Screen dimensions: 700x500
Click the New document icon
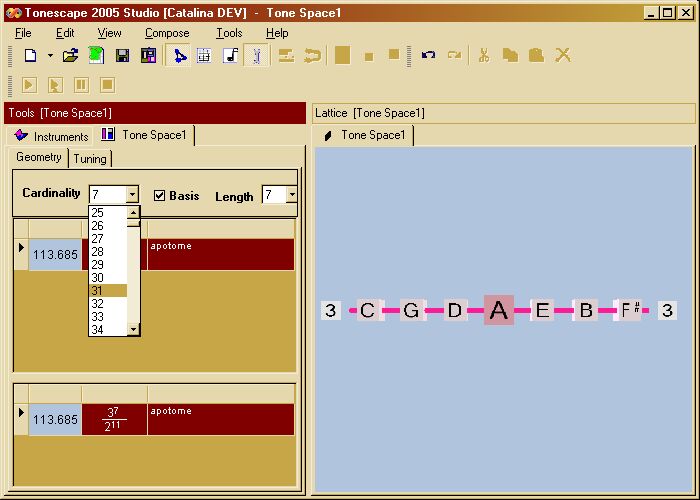tap(30, 55)
